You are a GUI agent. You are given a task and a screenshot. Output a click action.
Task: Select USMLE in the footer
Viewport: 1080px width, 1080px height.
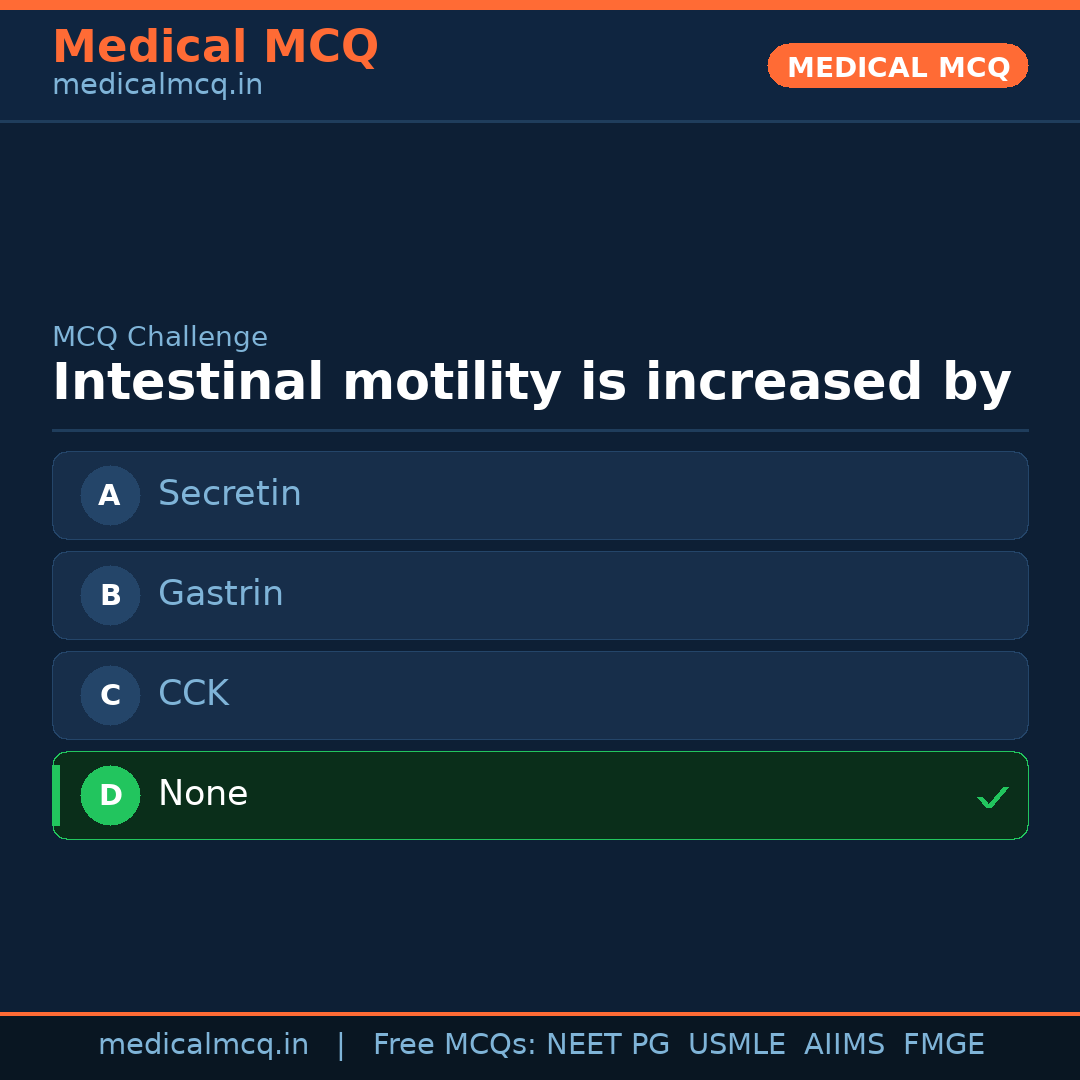point(736,1045)
